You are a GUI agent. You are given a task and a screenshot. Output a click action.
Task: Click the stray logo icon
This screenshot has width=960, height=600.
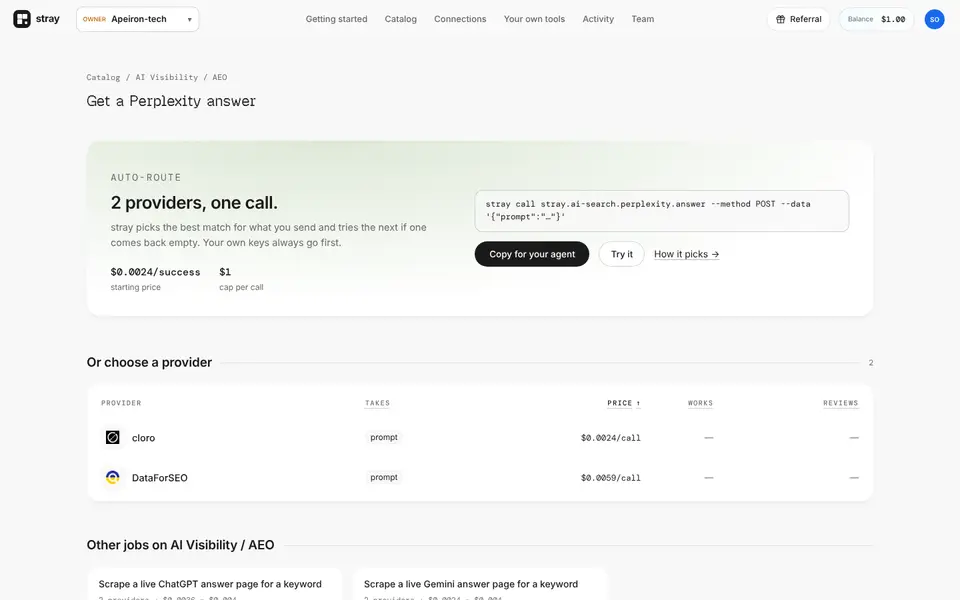pyautogui.click(x=22, y=19)
